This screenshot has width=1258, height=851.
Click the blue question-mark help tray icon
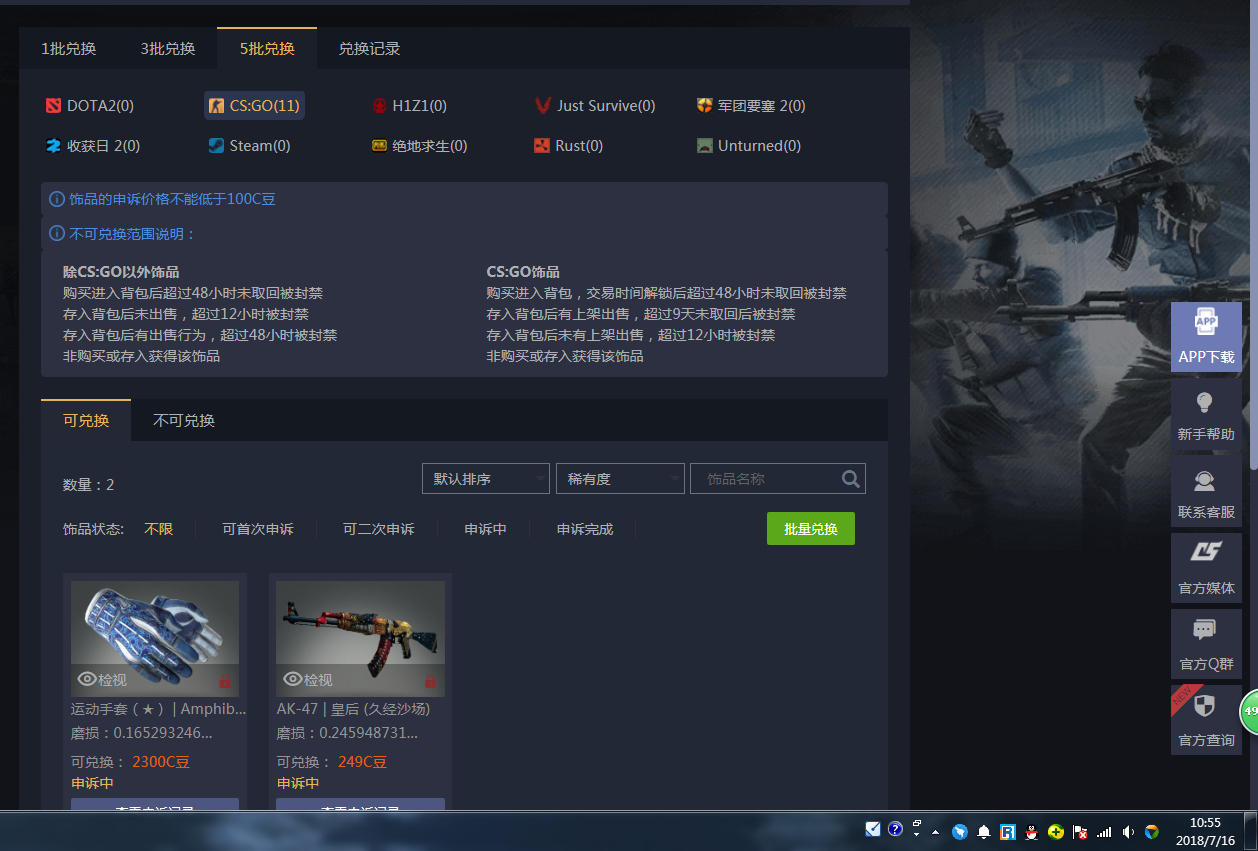pos(895,829)
